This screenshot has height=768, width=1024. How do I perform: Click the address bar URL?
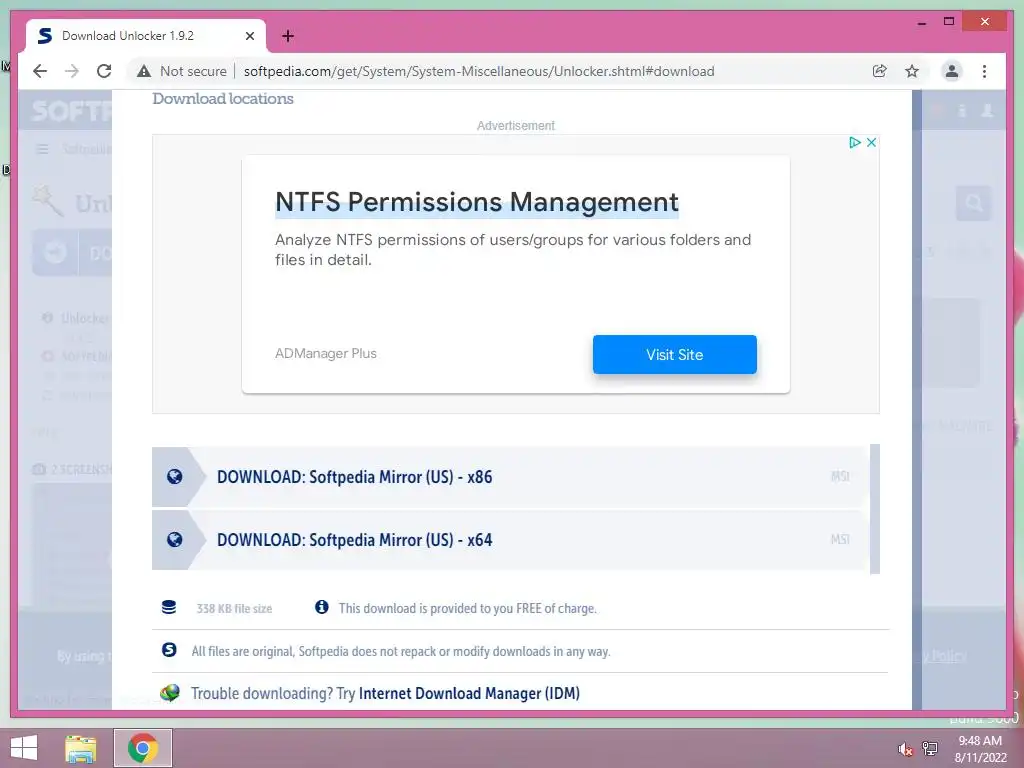tap(479, 71)
